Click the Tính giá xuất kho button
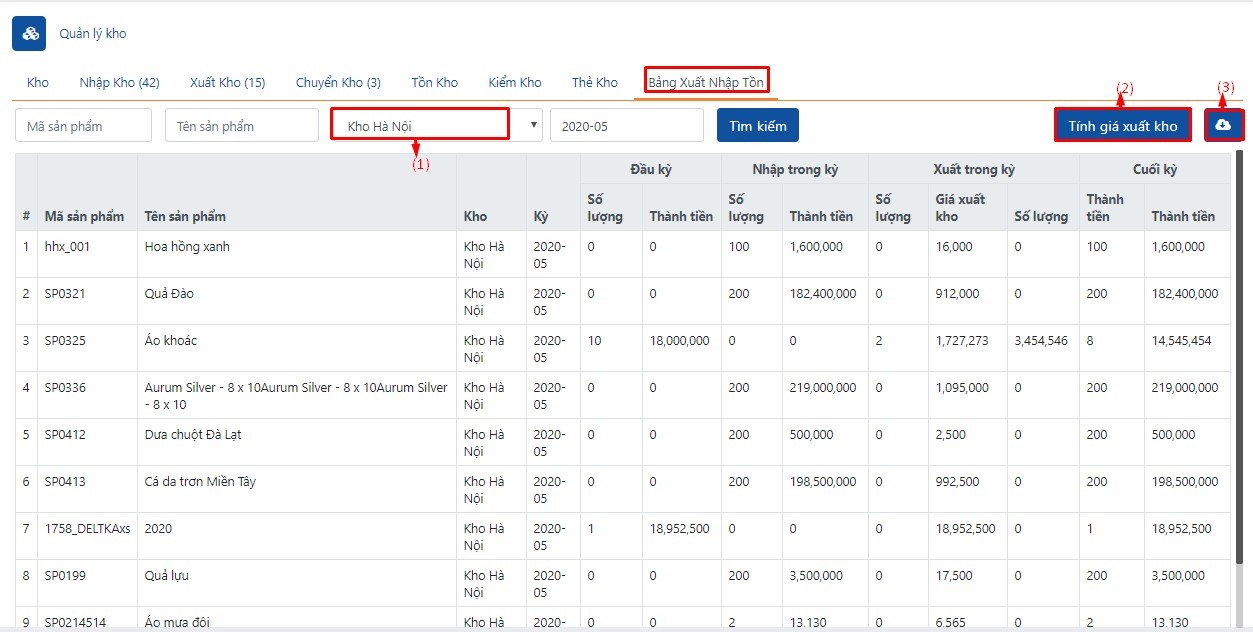The height and width of the screenshot is (632, 1253). coord(1122,126)
